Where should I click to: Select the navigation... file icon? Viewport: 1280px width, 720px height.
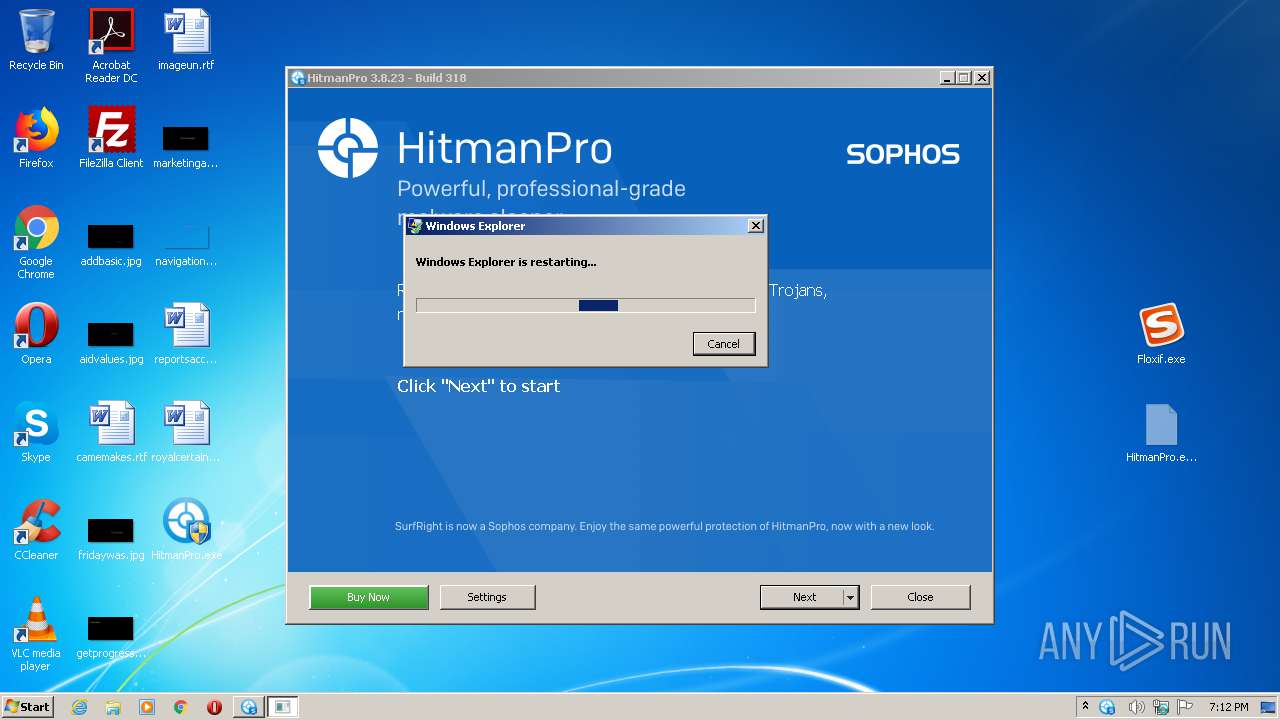coord(186,244)
